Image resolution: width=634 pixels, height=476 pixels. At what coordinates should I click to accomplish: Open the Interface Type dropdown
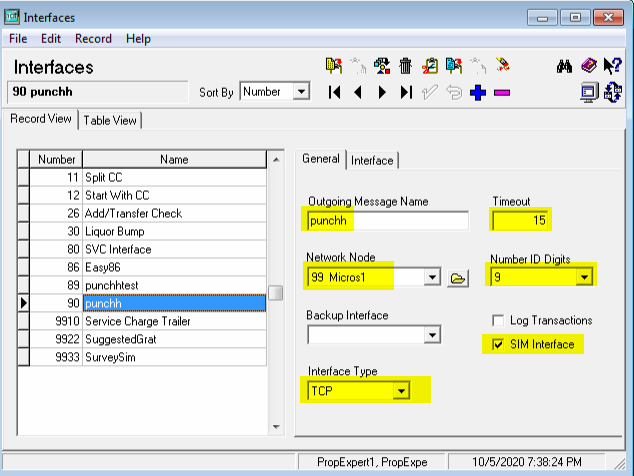tap(401, 391)
